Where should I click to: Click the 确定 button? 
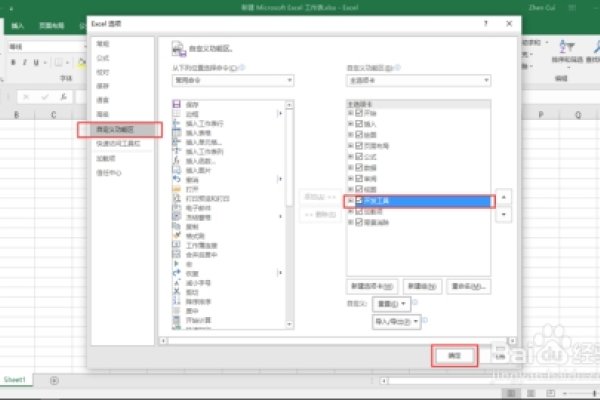click(454, 356)
